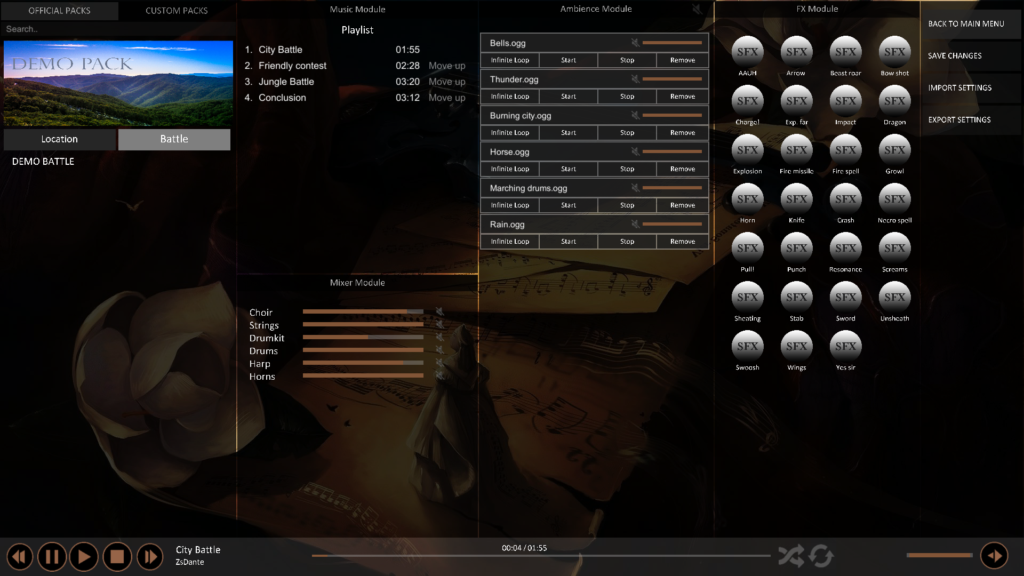Enable shuffle playback
The width and height of the screenshot is (1024, 576).
[790, 556]
